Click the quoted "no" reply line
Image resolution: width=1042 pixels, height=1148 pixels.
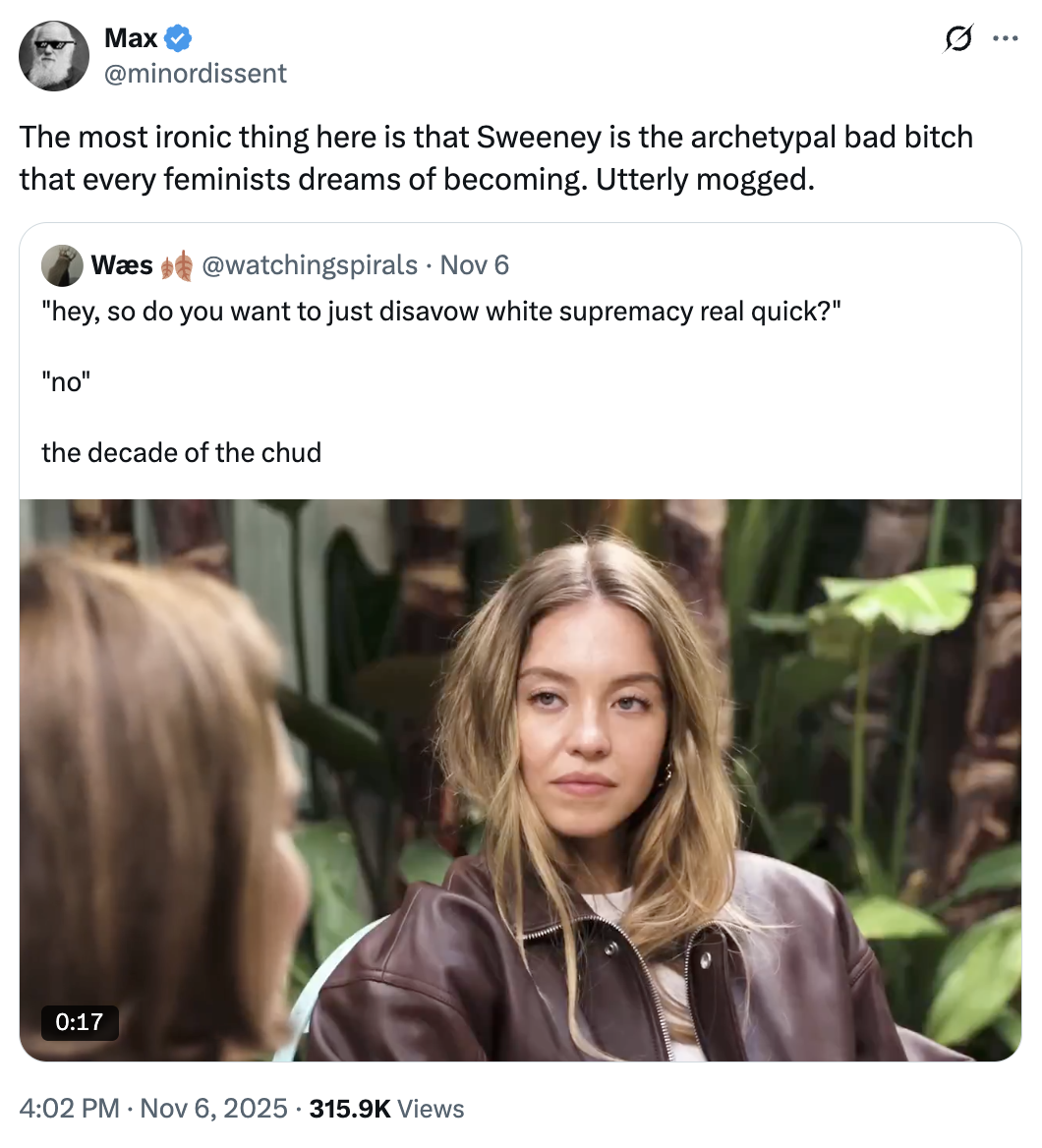(65, 382)
